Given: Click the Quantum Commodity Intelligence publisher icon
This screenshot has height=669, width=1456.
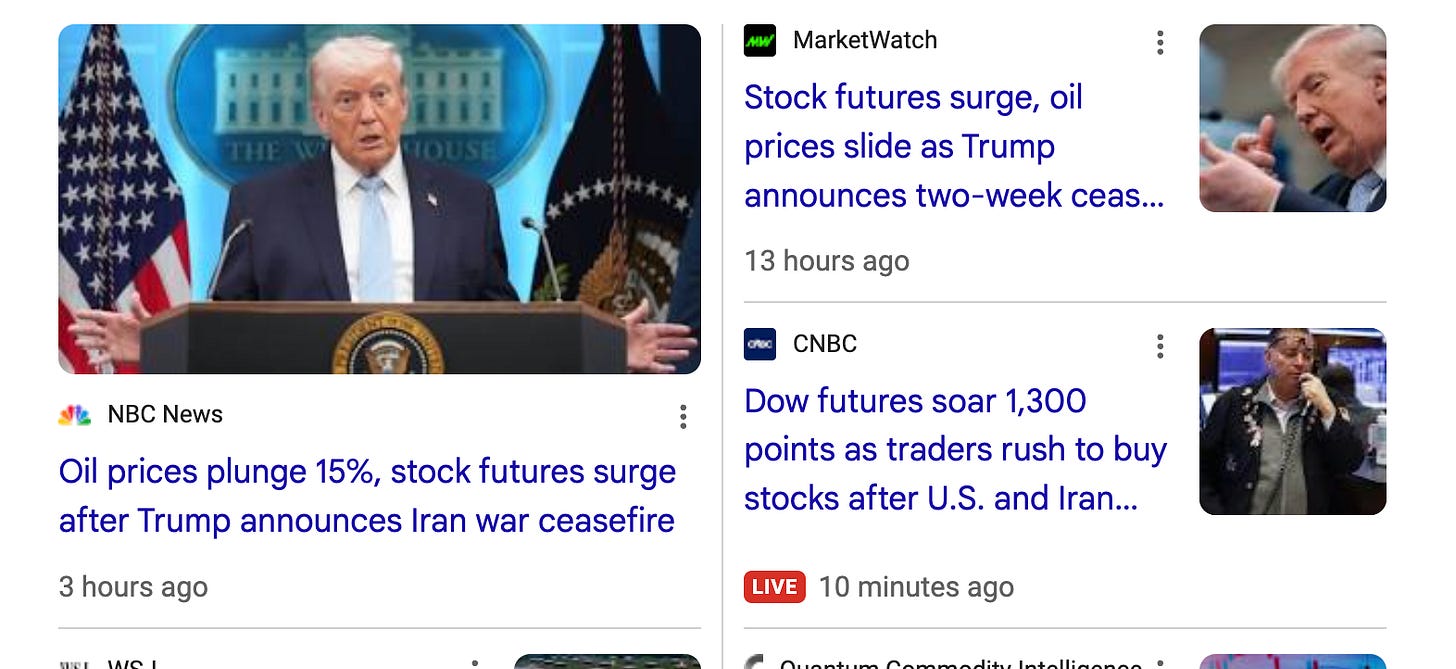Looking at the screenshot, I should 758,663.
